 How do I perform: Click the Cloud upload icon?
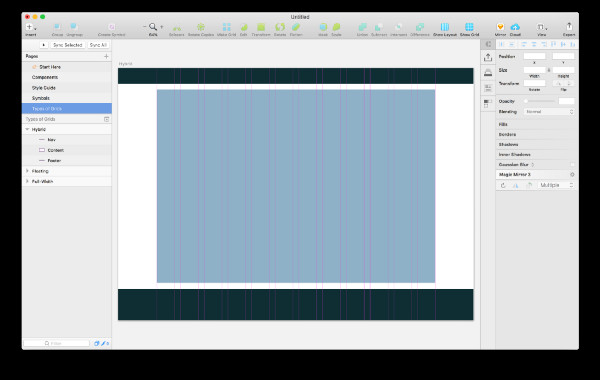pyautogui.click(x=515, y=27)
